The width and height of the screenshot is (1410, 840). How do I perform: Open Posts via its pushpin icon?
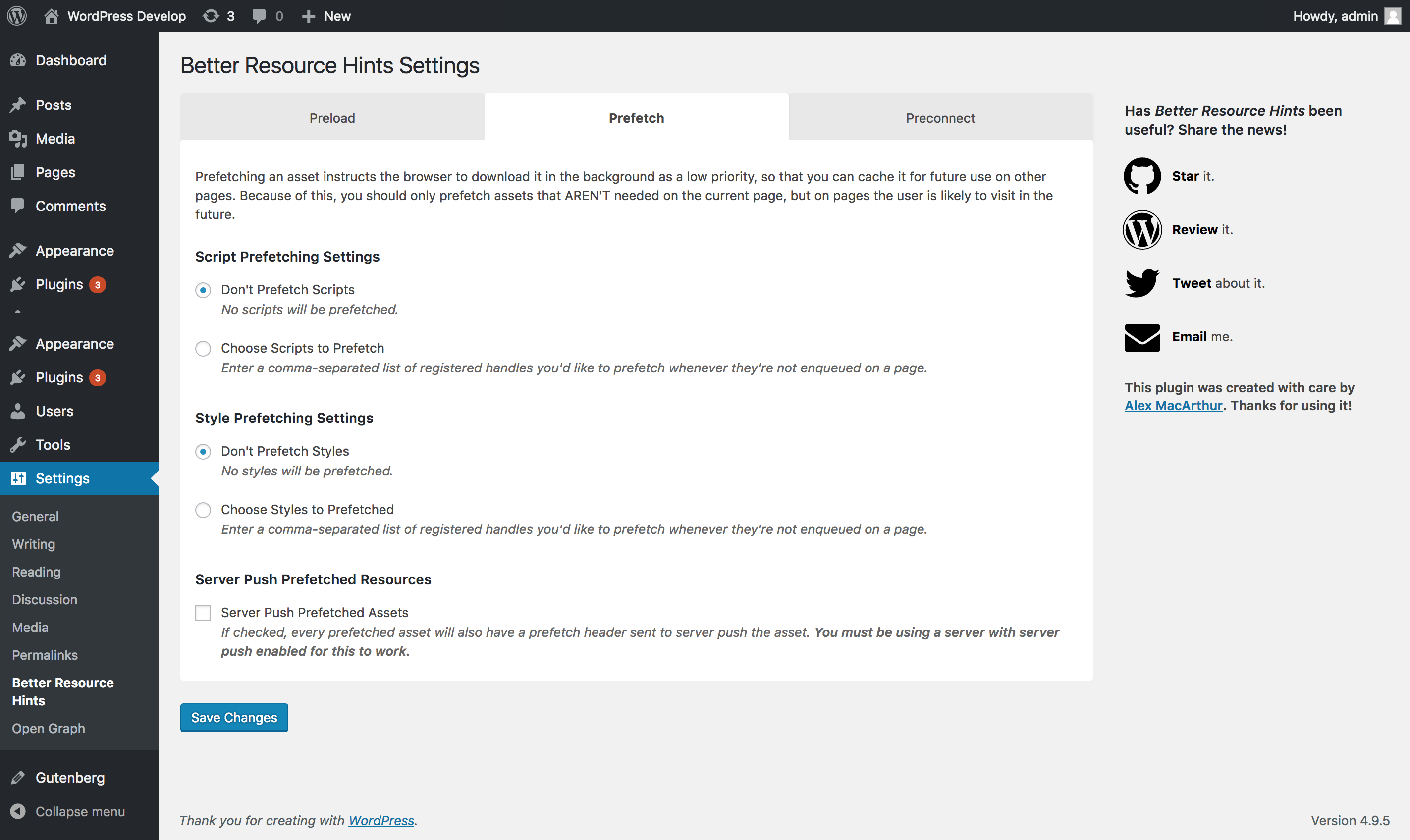[x=18, y=105]
